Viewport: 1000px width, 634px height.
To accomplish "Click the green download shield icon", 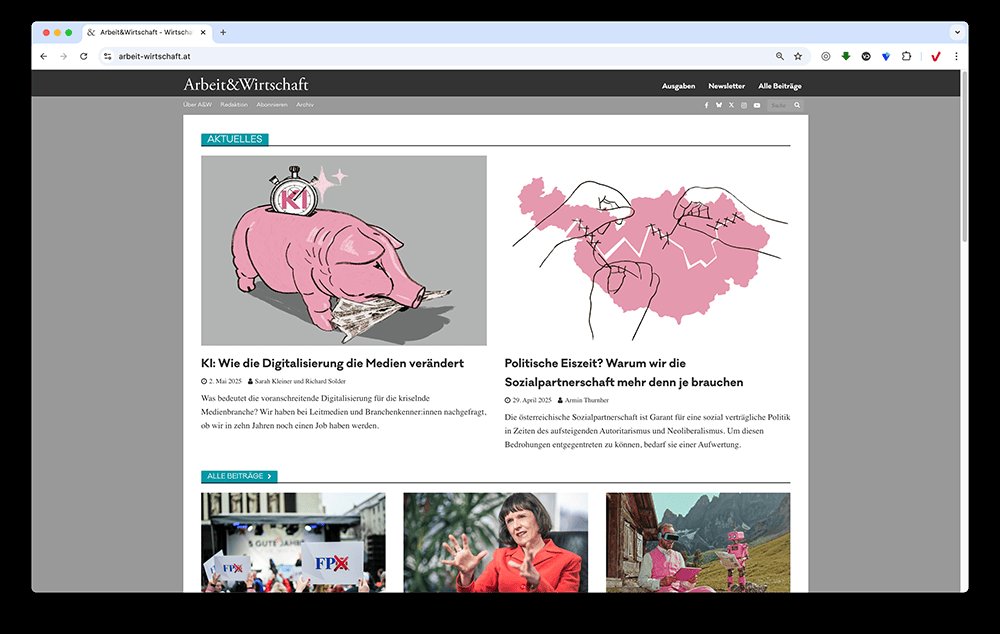I will click(845, 56).
